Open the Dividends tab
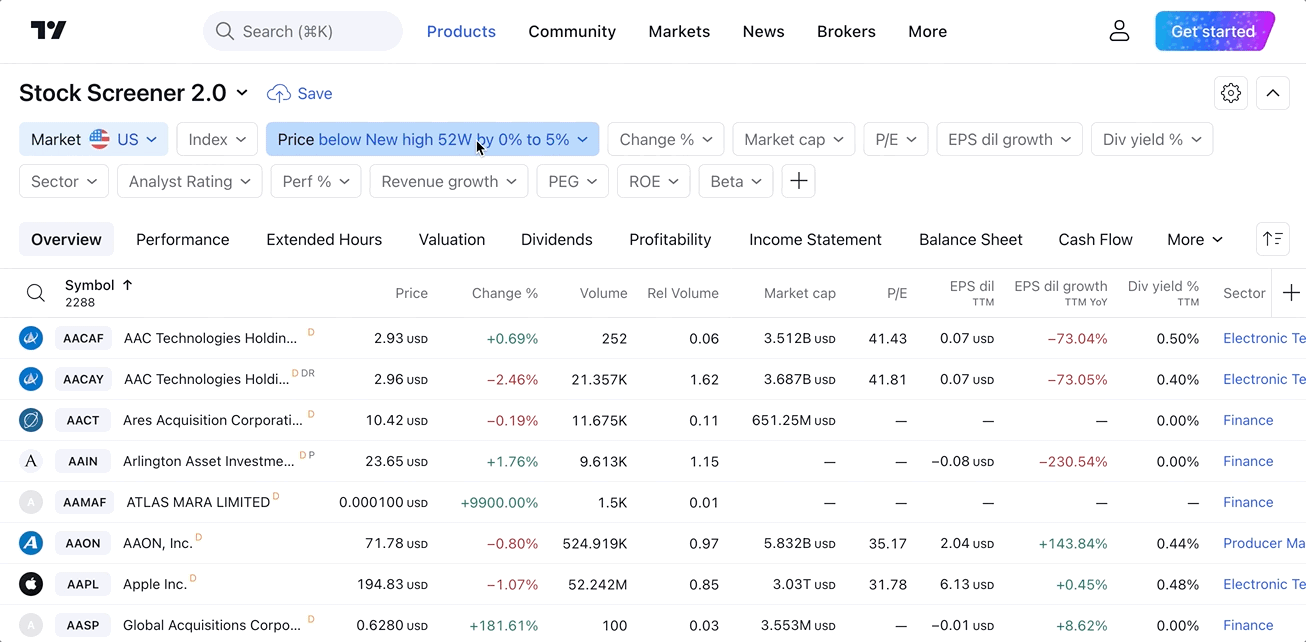Viewport: 1306px width, 642px height. [557, 239]
